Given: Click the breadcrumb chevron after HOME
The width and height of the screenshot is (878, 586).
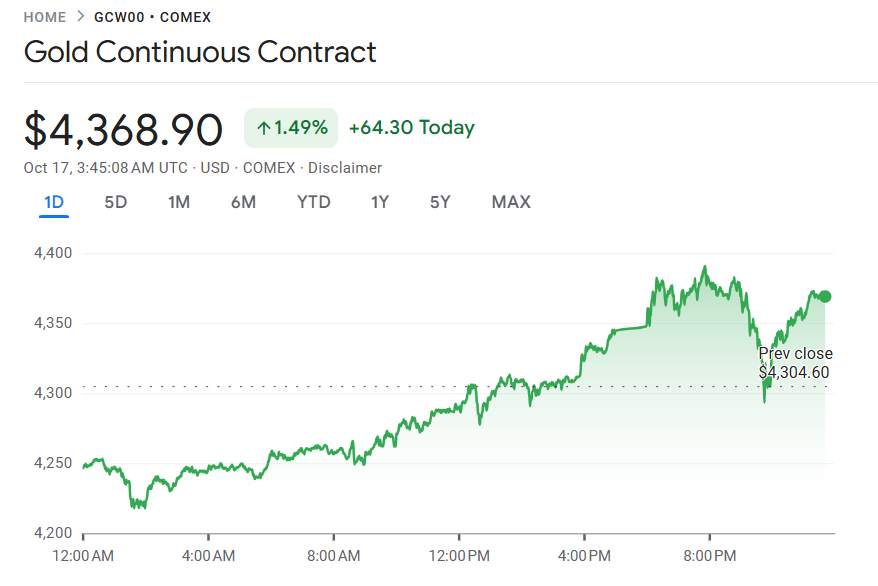Looking at the screenshot, I should [80, 17].
